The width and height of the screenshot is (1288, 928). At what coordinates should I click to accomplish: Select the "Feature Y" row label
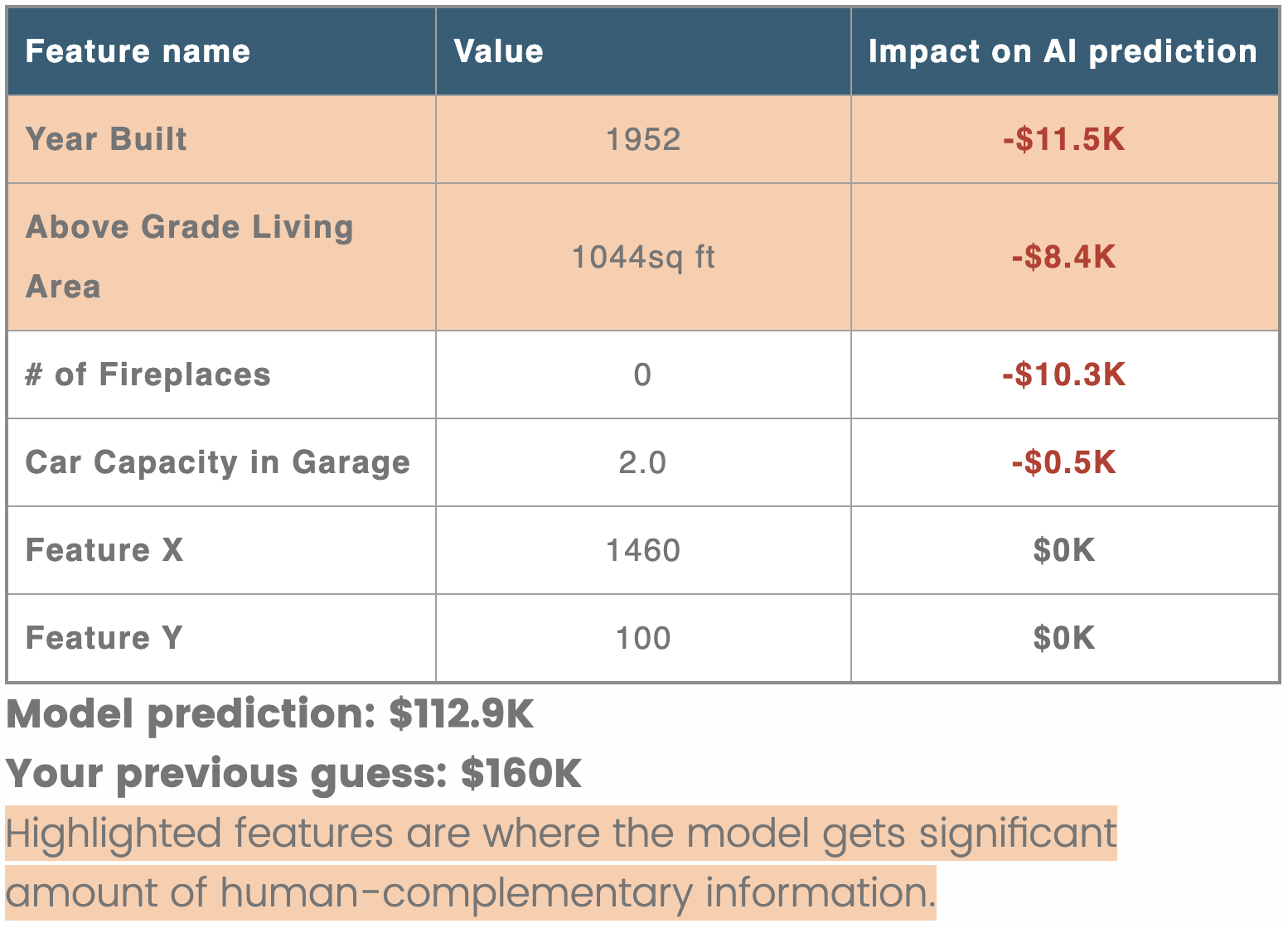click(104, 638)
